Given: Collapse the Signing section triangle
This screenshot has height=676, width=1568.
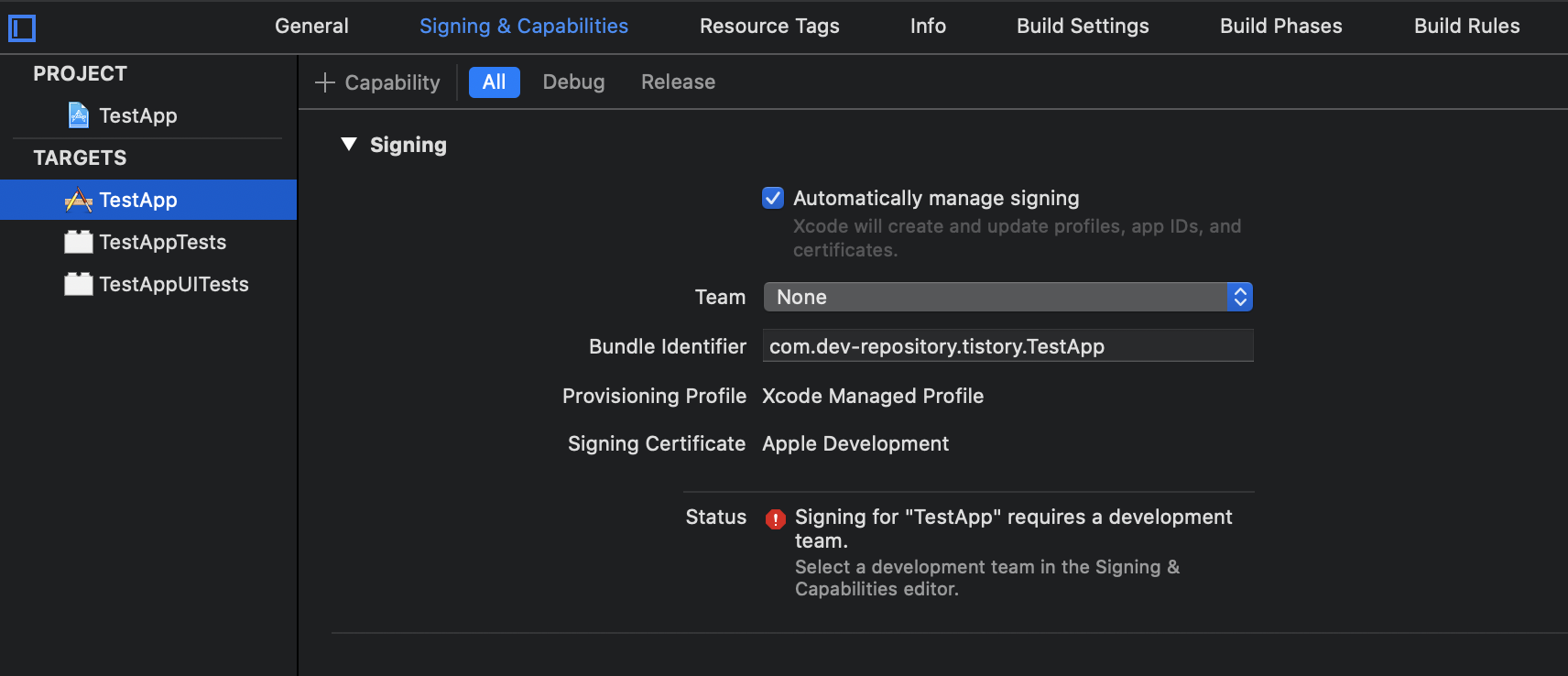Looking at the screenshot, I should click(348, 145).
